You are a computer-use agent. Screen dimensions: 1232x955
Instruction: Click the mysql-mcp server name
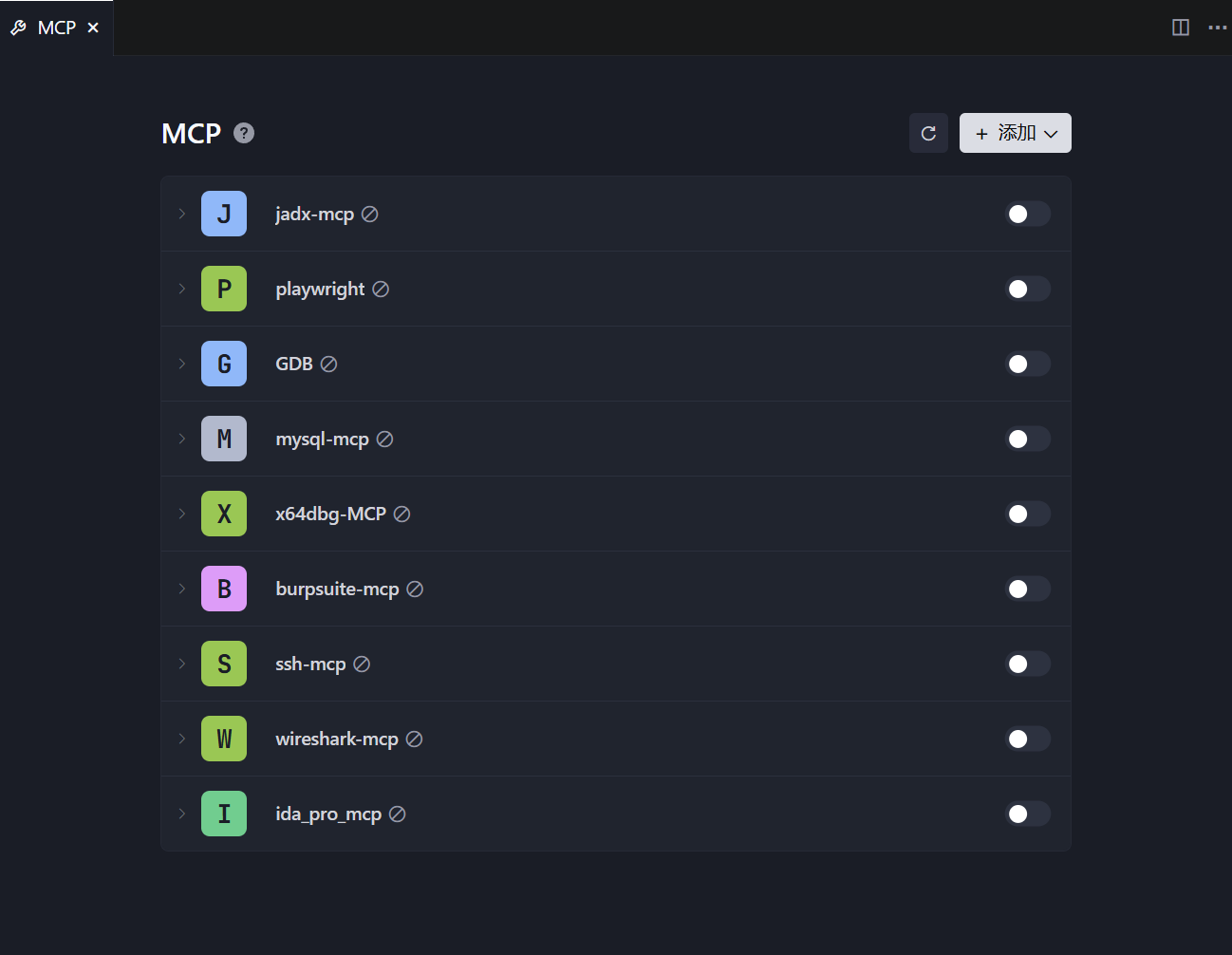(322, 440)
